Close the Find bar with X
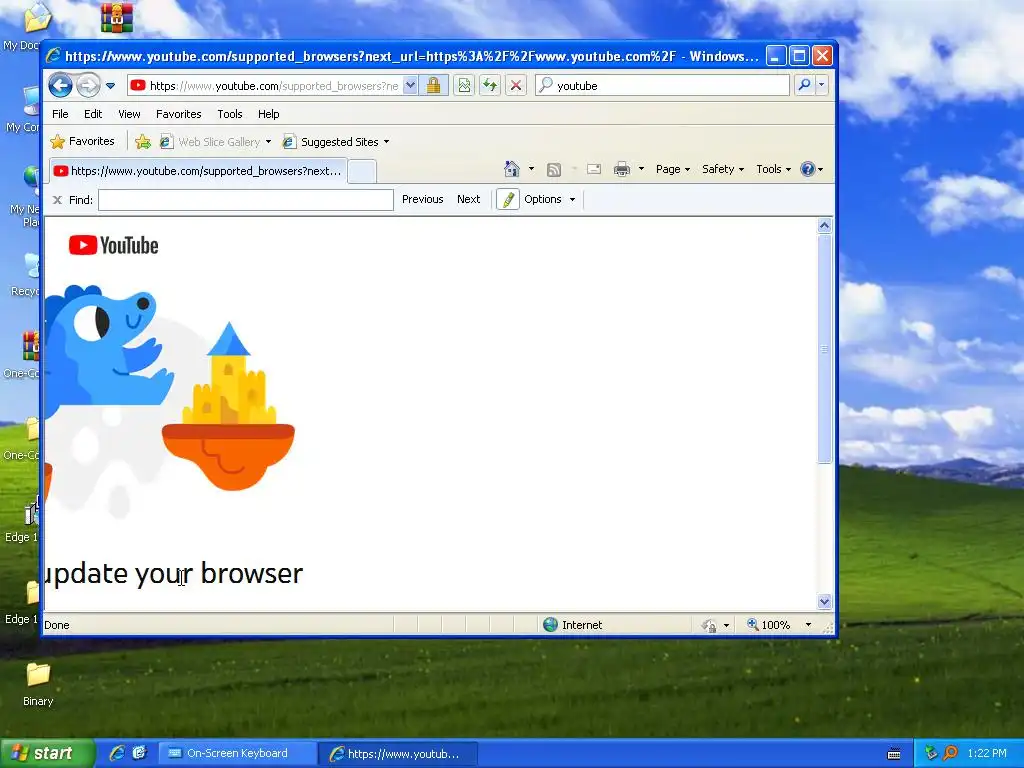Screen dimensions: 1024x768 click(x=57, y=200)
